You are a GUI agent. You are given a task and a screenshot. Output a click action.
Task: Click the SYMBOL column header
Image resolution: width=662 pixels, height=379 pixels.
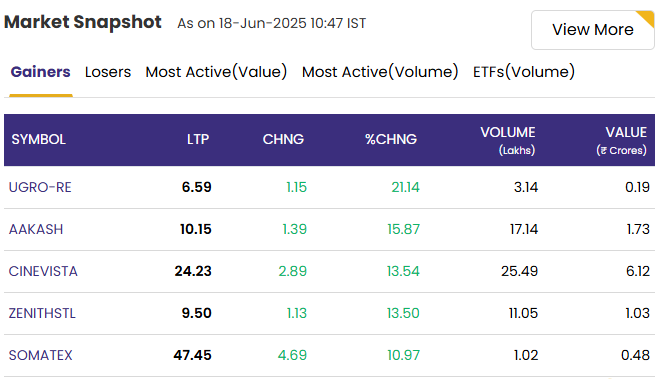pyautogui.click(x=38, y=139)
